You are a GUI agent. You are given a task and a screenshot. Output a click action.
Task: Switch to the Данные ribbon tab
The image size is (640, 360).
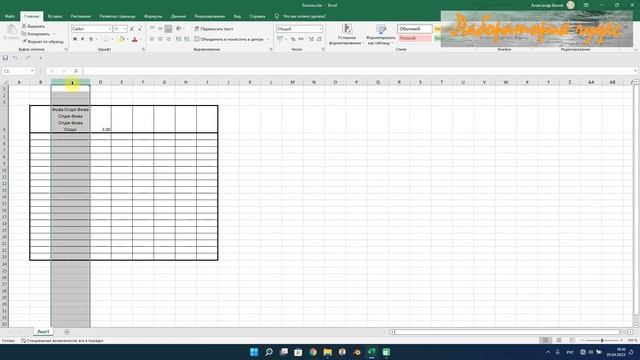178,16
